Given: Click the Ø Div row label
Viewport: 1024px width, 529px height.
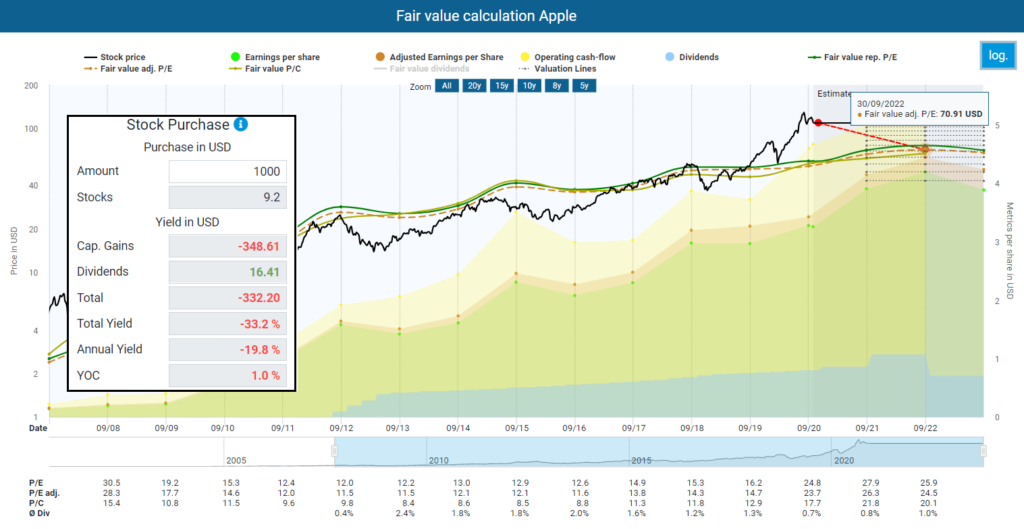Looking at the screenshot, I should (40, 513).
